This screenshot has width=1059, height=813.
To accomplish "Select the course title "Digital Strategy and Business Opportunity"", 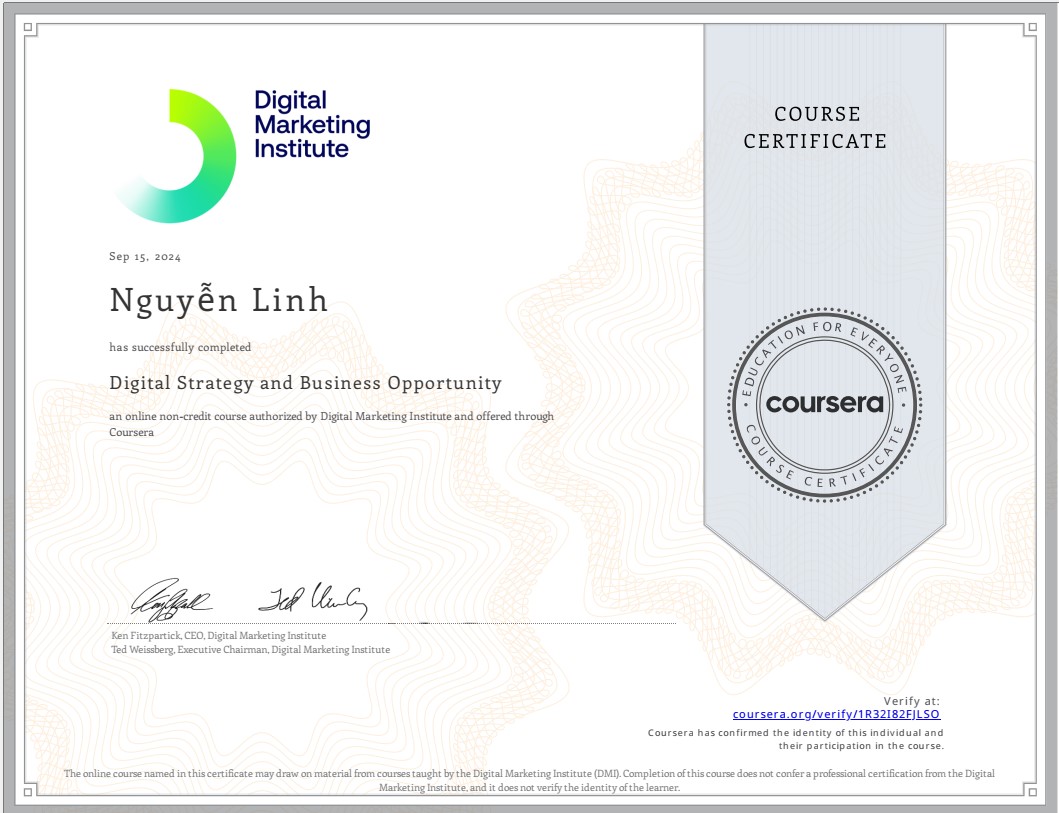I will (x=305, y=383).
